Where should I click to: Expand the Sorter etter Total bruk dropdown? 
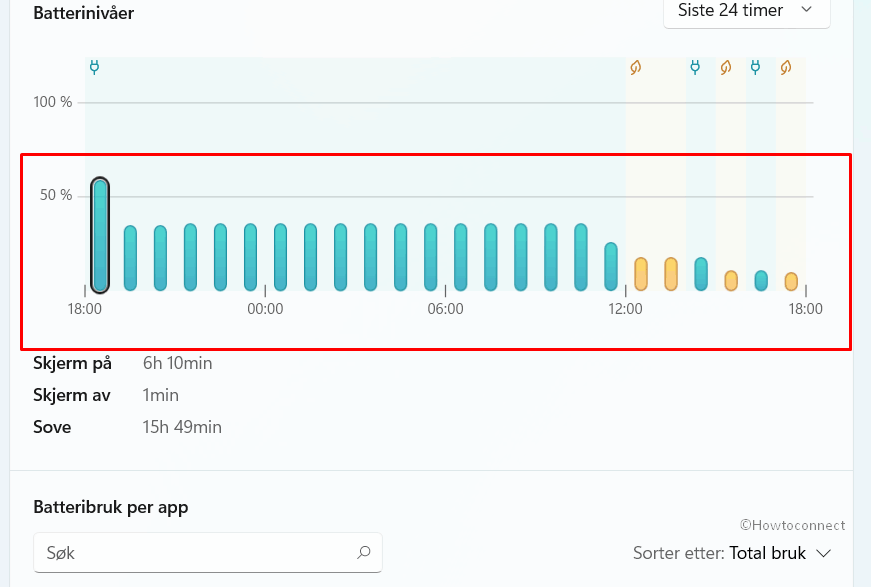[732, 552]
